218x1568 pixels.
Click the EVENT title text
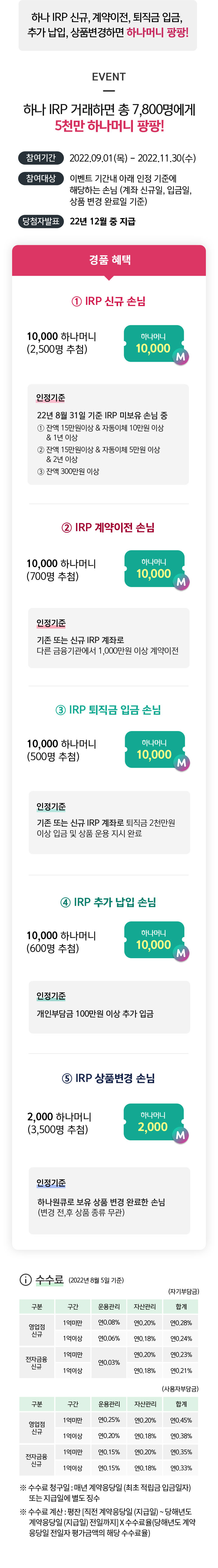click(109, 77)
